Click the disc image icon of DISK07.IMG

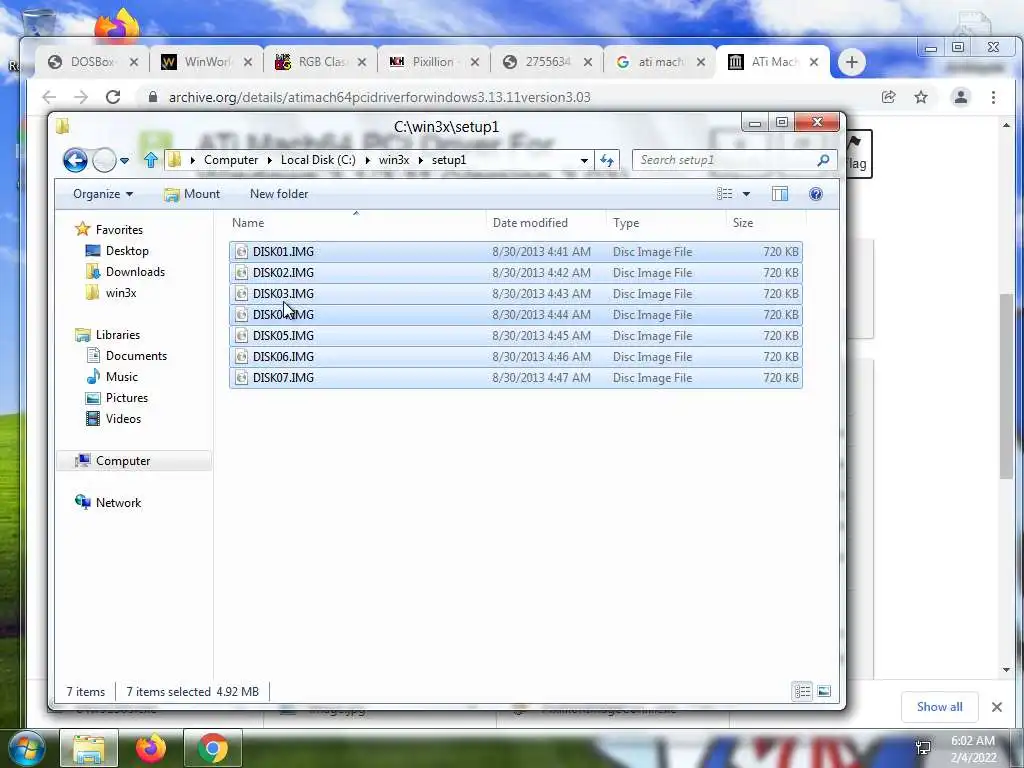click(x=242, y=377)
